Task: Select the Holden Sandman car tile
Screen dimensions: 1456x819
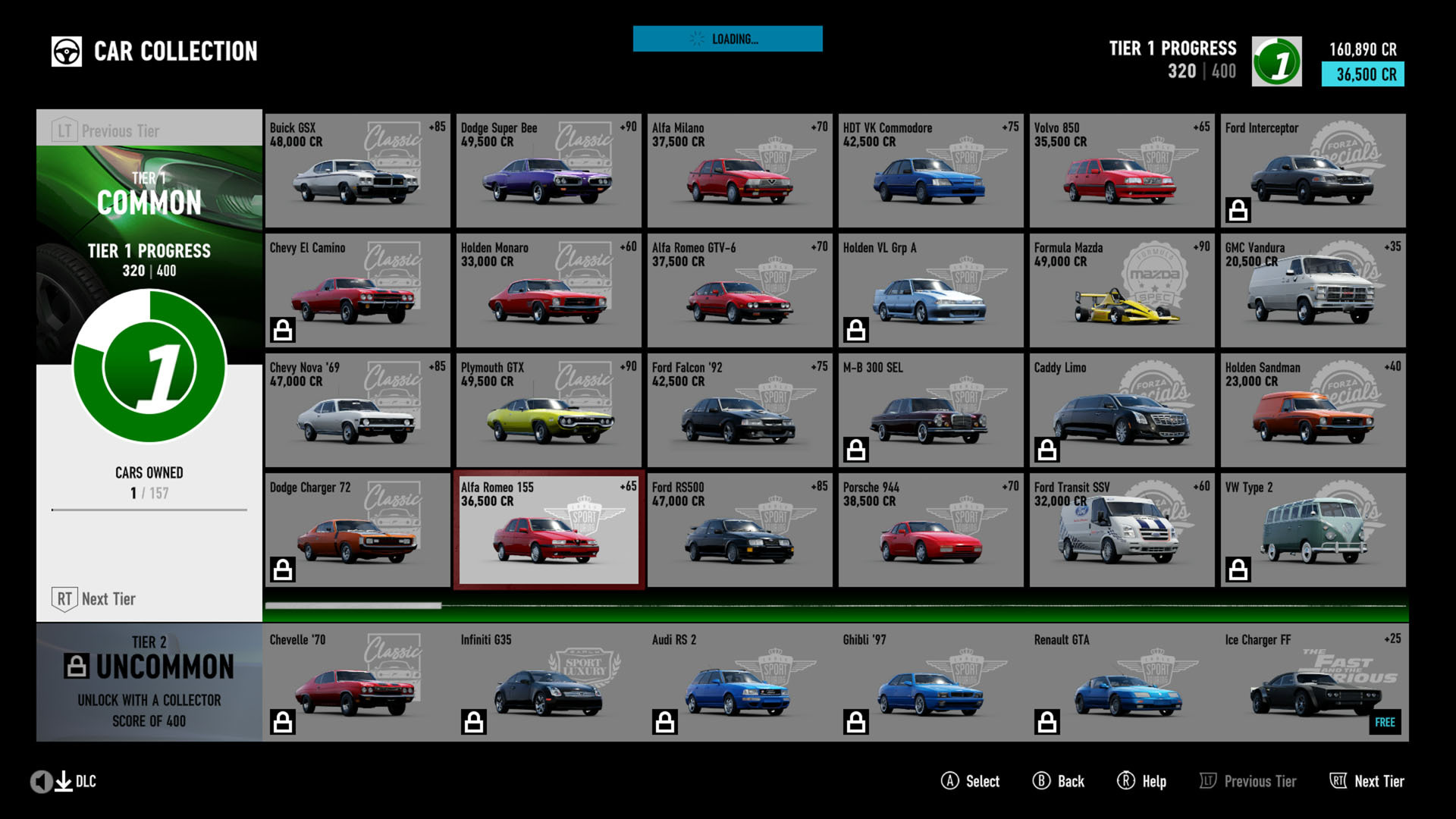Action: (1313, 410)
